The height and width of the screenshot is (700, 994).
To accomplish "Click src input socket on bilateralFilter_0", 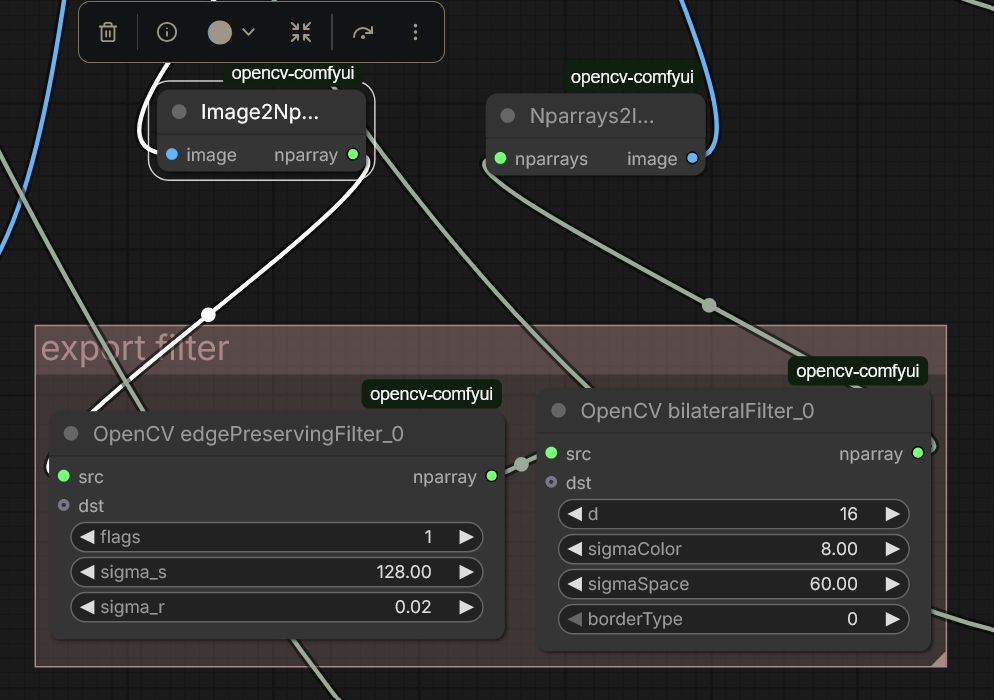I will point(551,453).
